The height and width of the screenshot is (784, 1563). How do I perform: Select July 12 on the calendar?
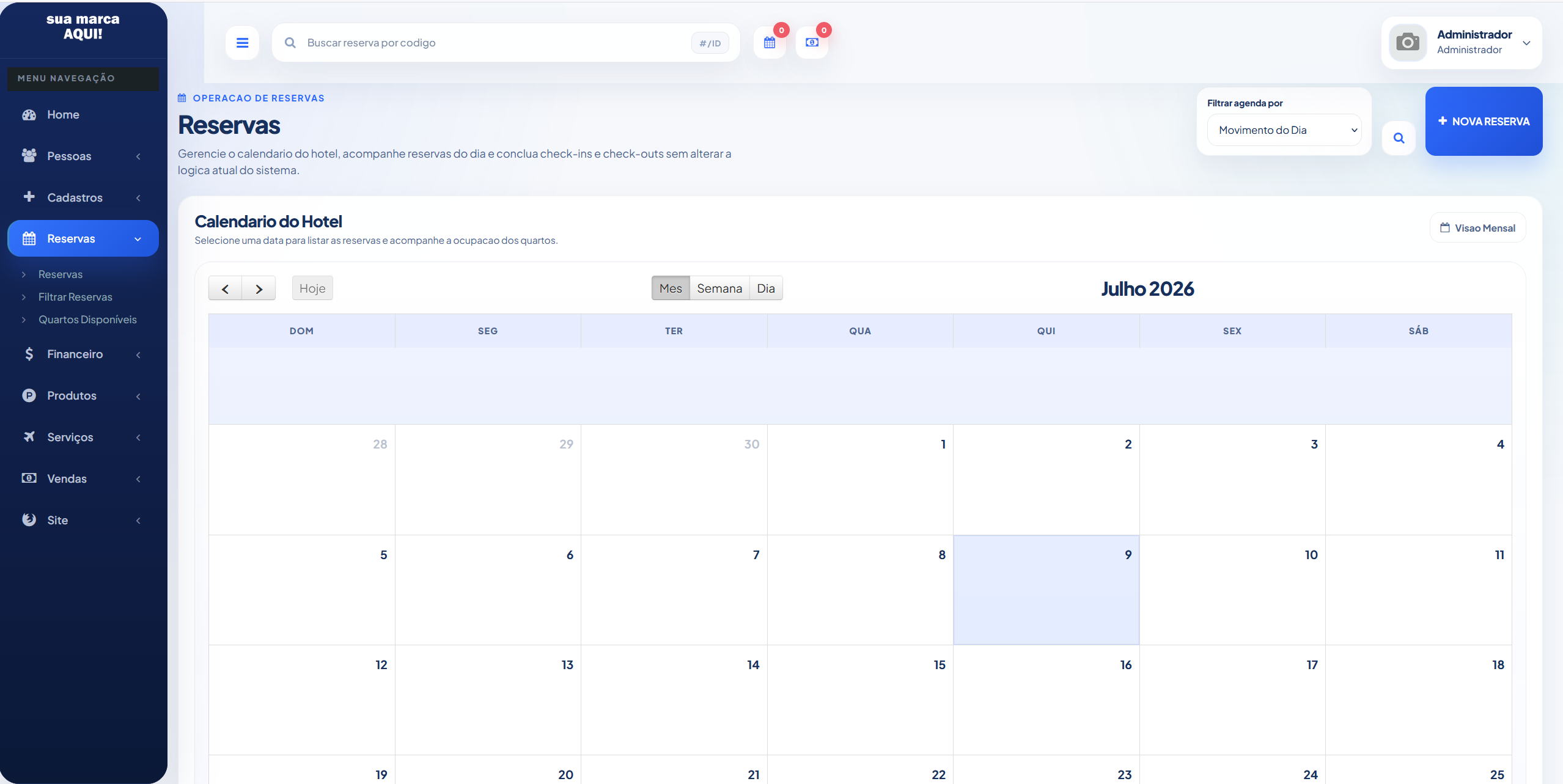(x=302, y=700)
